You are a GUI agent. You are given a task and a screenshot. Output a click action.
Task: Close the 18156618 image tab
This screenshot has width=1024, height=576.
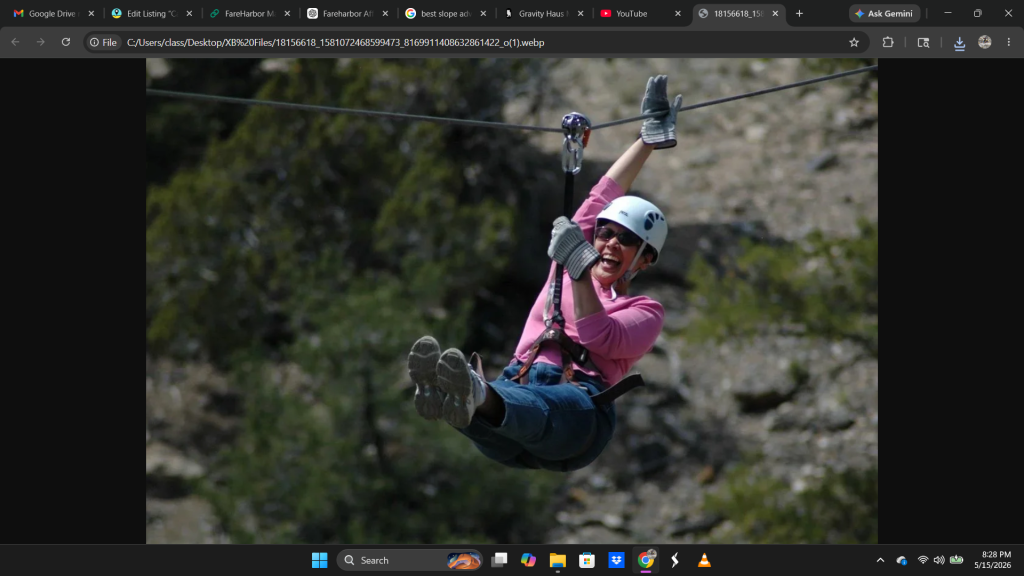(775, 13)
